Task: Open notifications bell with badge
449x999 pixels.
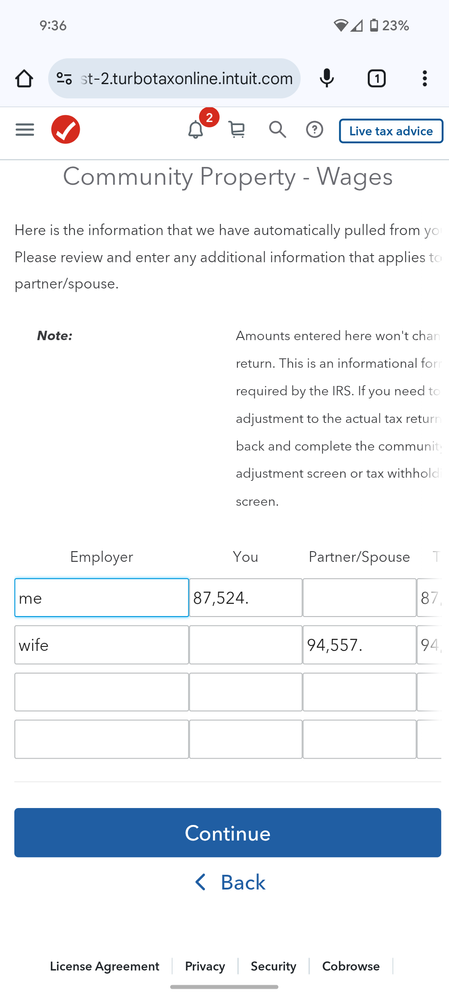Action: 197,129
